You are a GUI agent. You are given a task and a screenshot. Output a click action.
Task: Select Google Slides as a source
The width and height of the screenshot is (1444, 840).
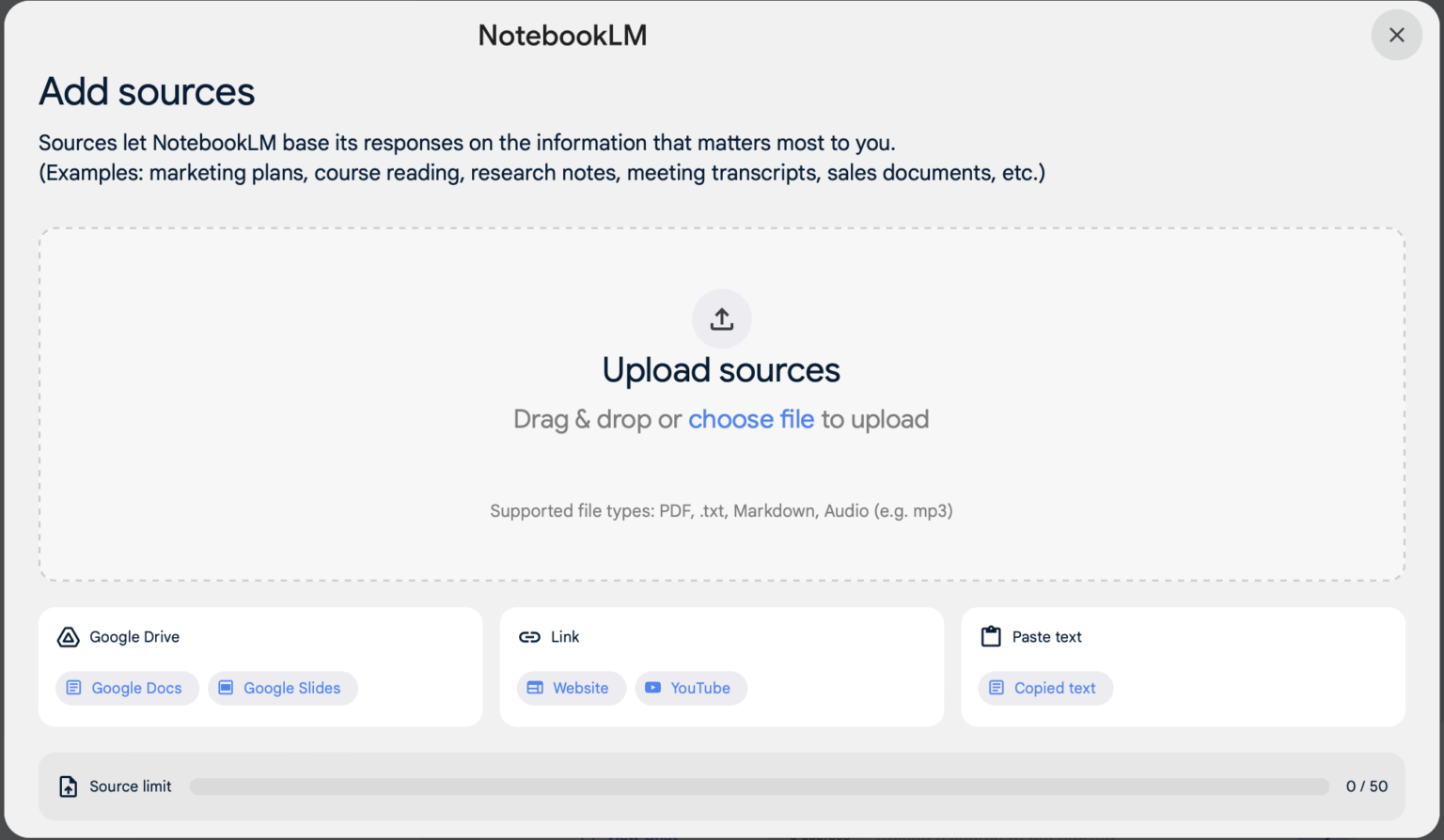(283, 688)
